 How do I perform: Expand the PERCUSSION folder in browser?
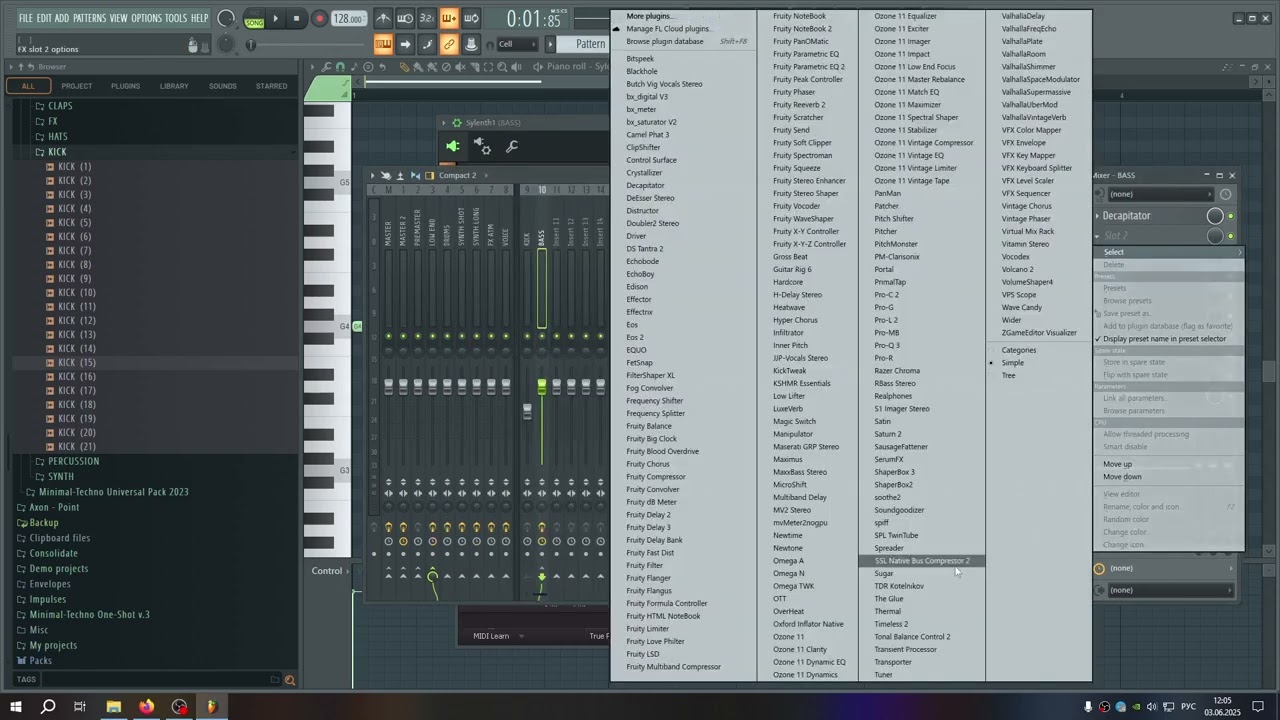(x=73, y=461)
